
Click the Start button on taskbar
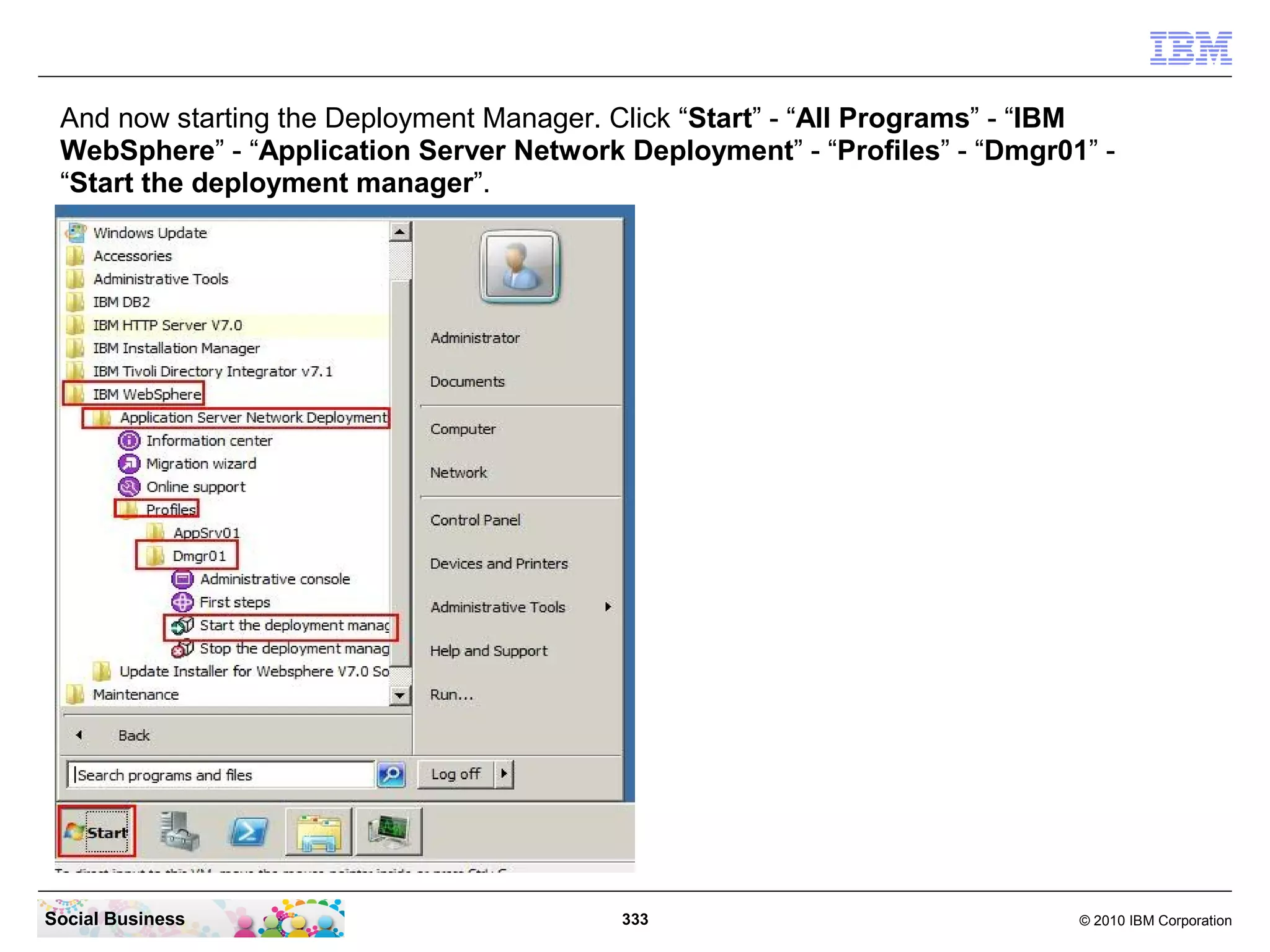click(97, 832)
